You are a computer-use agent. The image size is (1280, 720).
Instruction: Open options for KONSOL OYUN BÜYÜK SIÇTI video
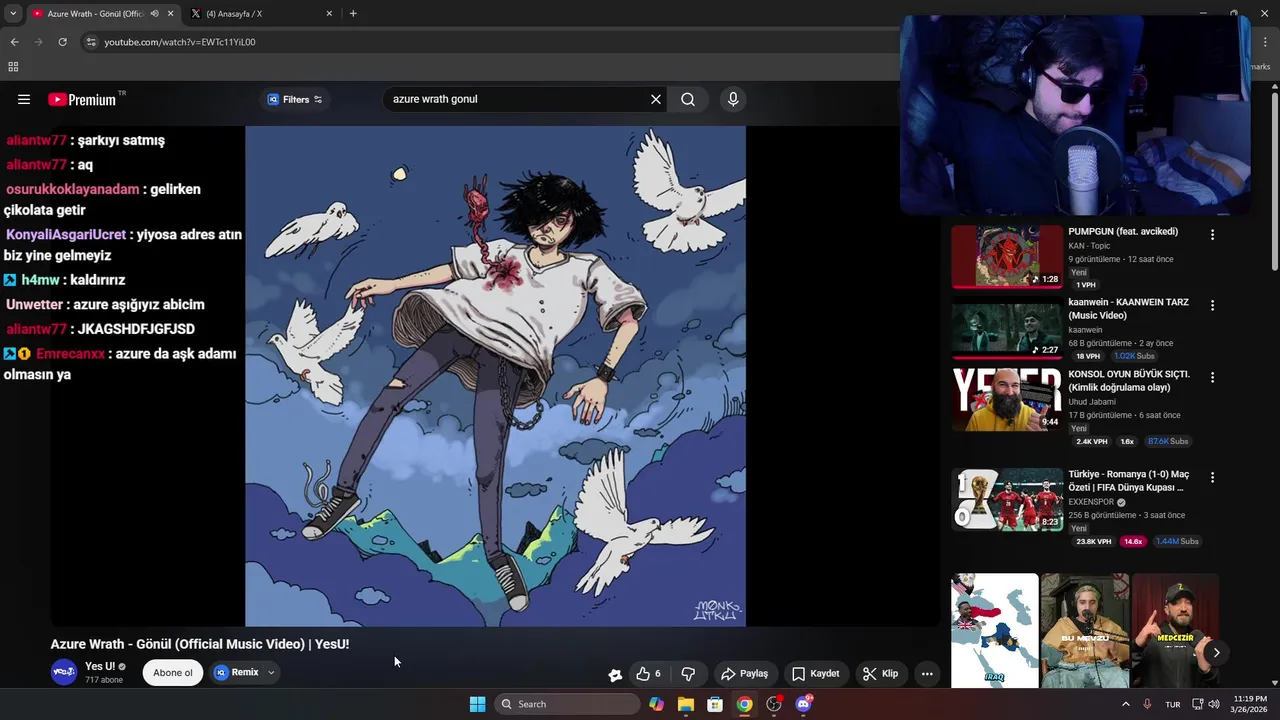click(1212, 377)
